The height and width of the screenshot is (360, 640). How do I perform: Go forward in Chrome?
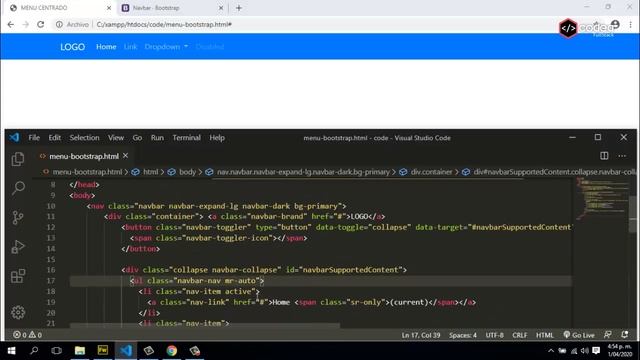click(25, 24)
